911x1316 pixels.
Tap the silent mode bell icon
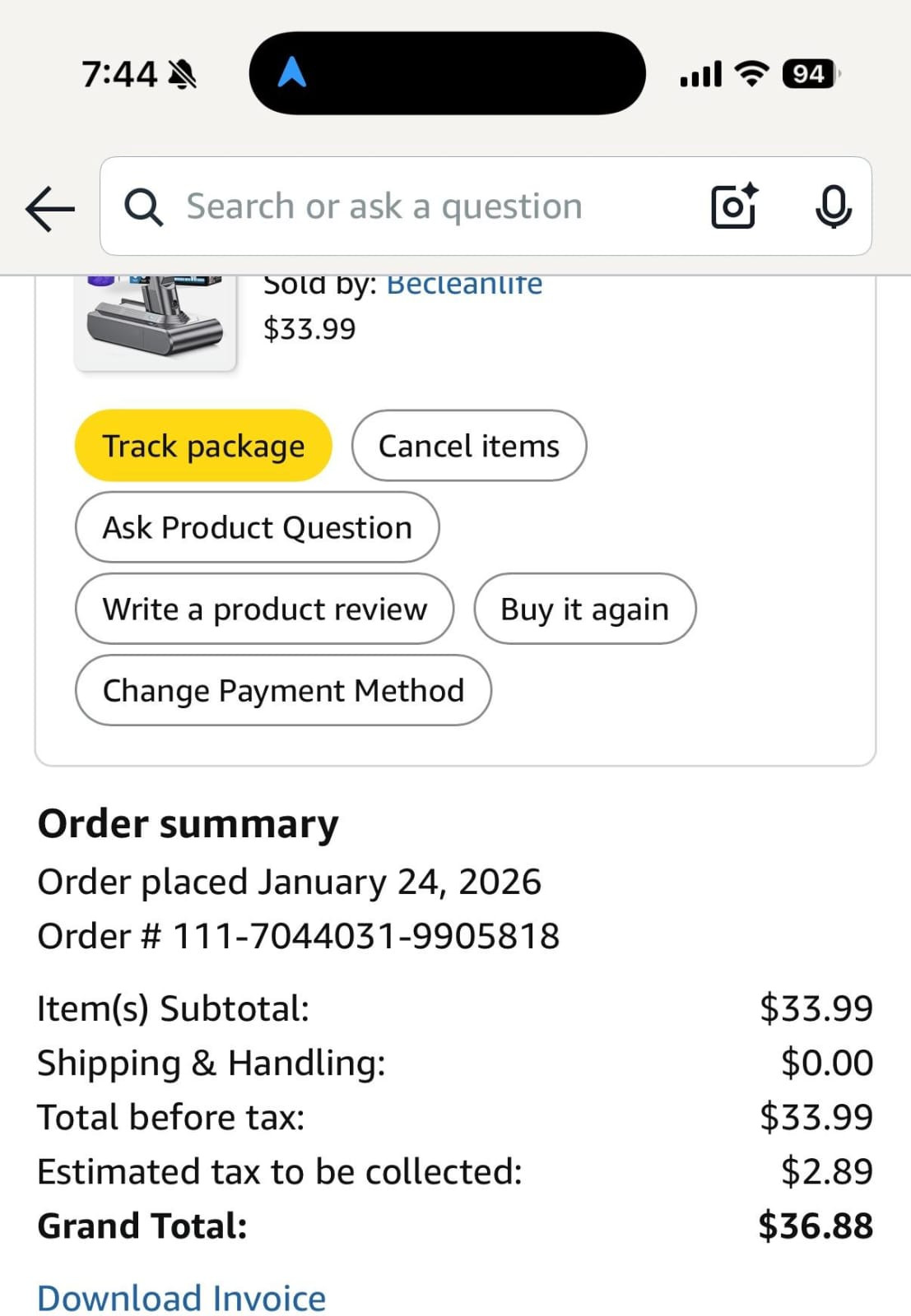[x=182, y=75]
